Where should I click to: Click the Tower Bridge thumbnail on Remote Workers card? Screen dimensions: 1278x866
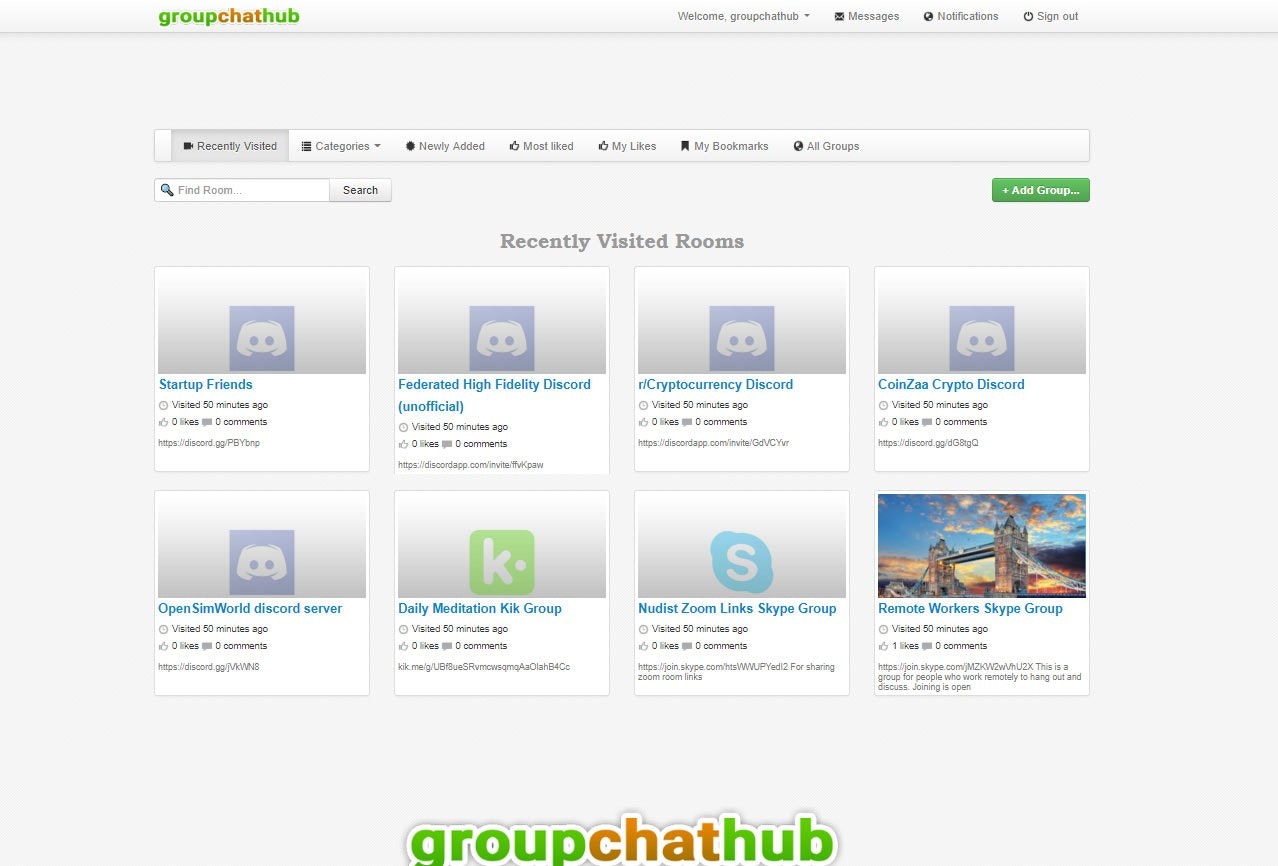click(981, 545)
